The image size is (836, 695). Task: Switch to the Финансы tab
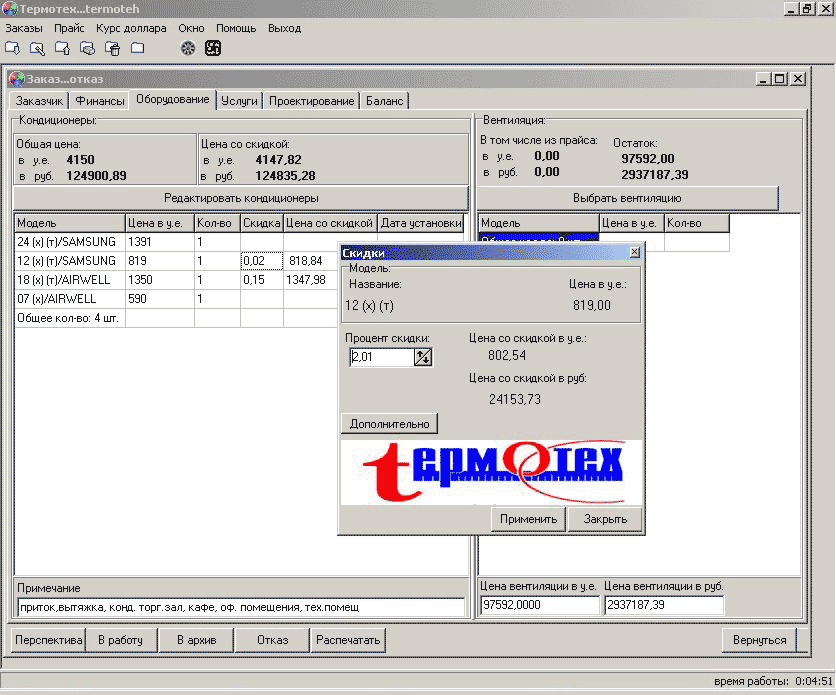(100, 101)
